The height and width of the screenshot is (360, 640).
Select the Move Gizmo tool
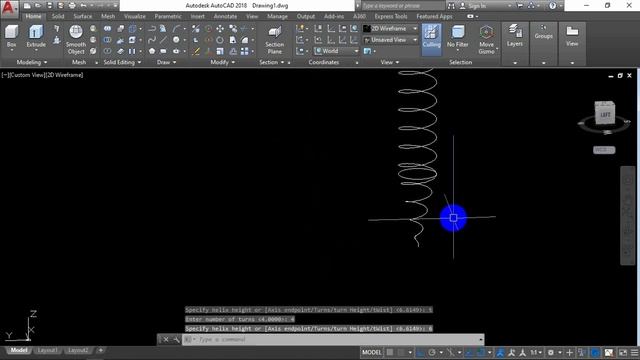[x=487, y=39]
